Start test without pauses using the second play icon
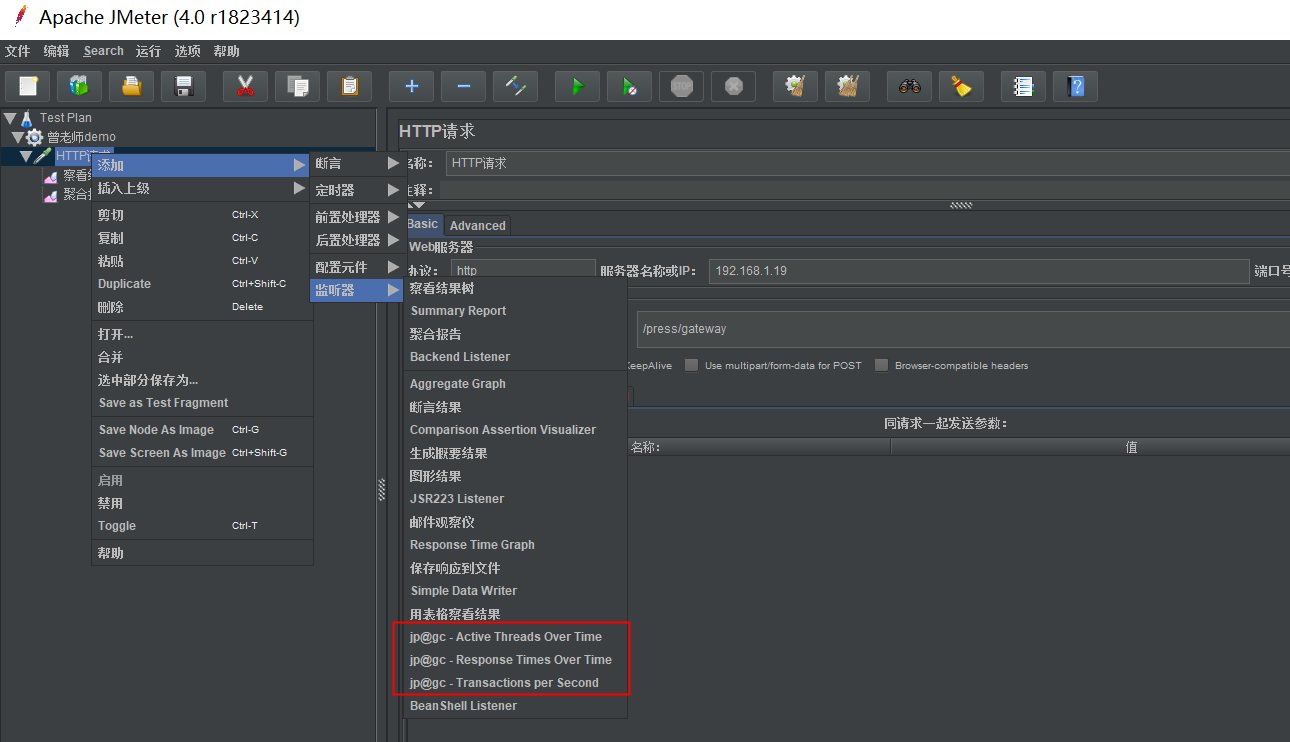This screenshot has height=742, width=1290. click(629, 86)
